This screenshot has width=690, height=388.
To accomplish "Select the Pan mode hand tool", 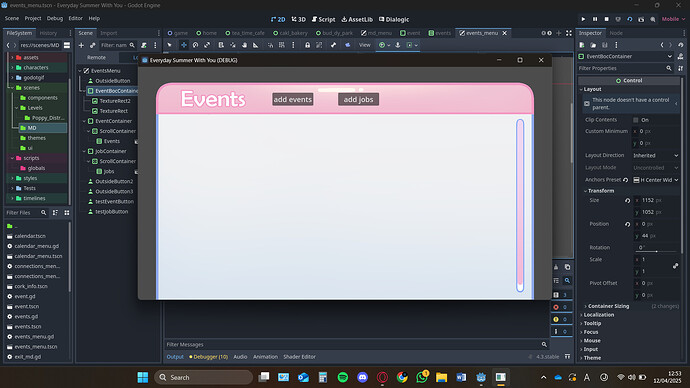I will [244, 45].
